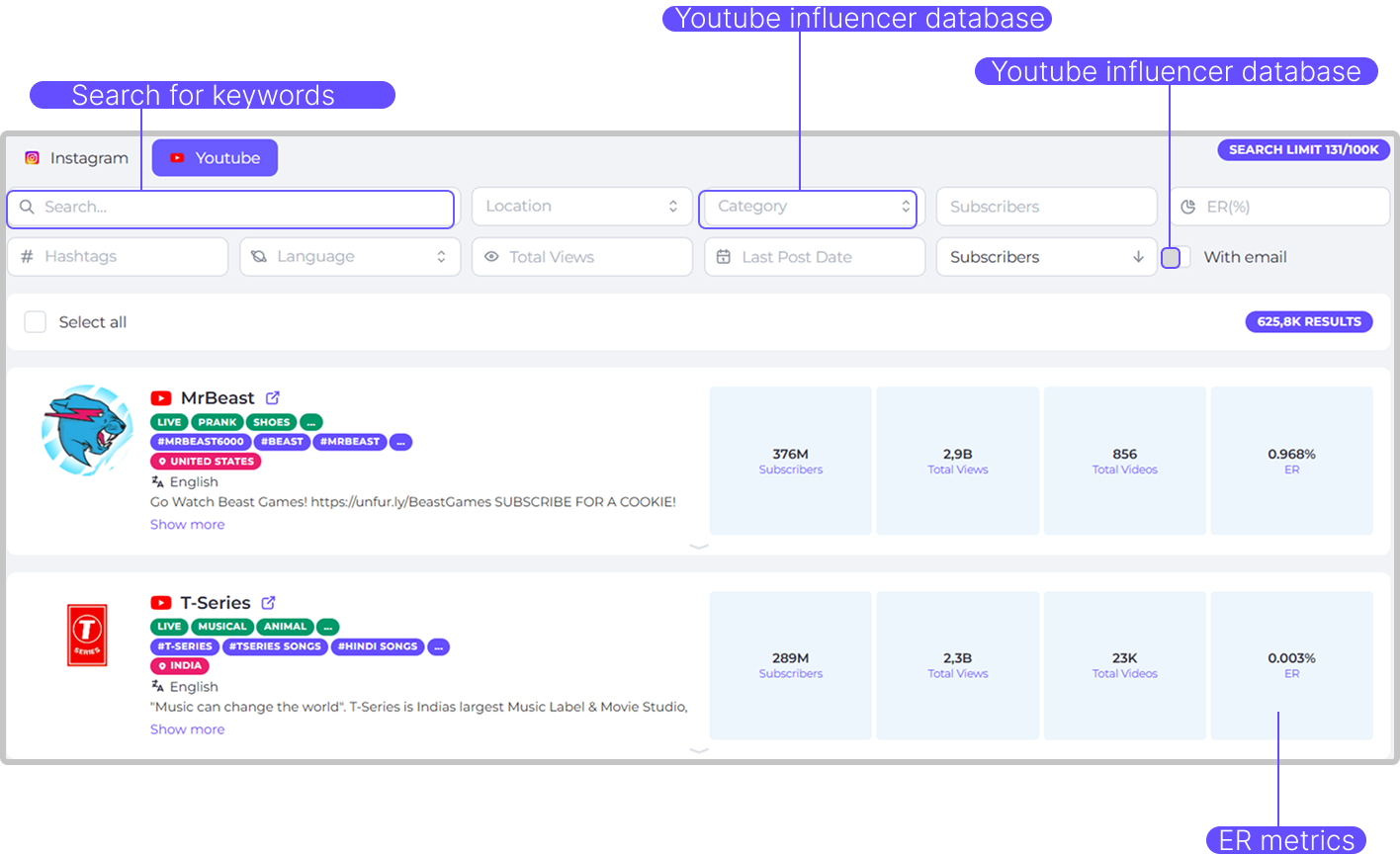This screenshot has height=856, width=1400.
Task: Click the hashtag icon in Hashtags field
Action: [x=27, y=257]
